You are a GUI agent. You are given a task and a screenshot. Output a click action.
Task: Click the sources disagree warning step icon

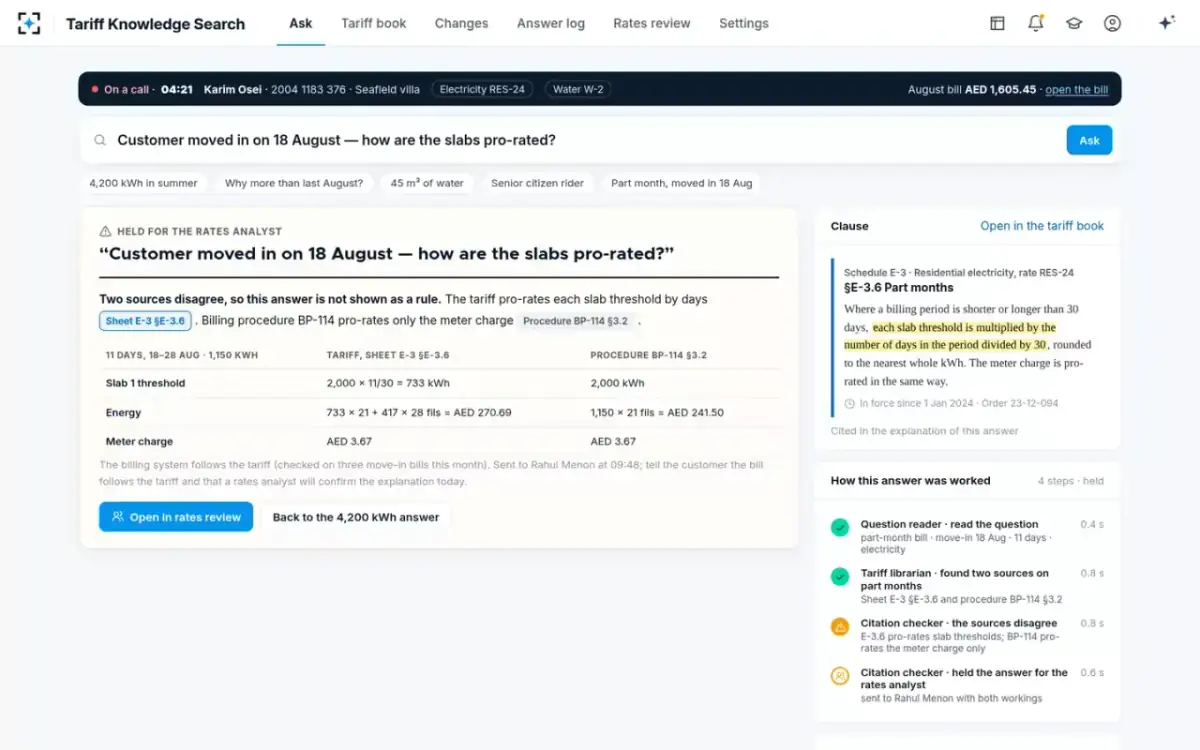(x=840, y=626)
